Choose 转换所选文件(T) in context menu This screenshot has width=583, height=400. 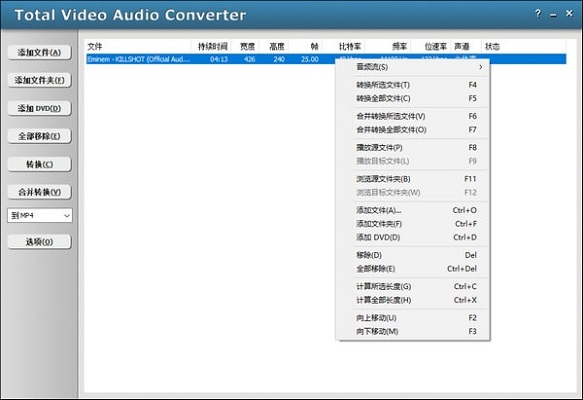click(413, 85)
